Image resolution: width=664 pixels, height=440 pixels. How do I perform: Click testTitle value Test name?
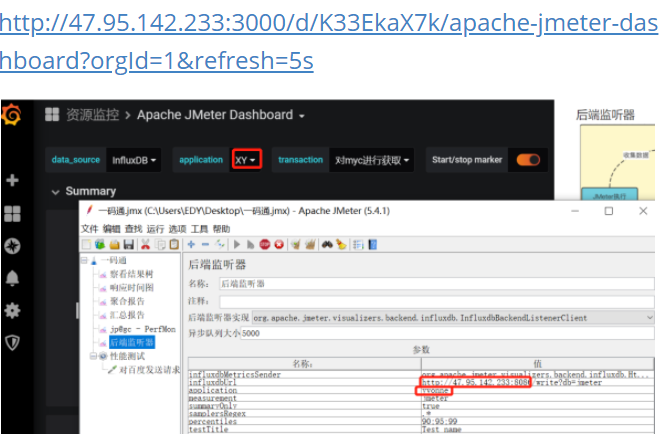[537, 429]
